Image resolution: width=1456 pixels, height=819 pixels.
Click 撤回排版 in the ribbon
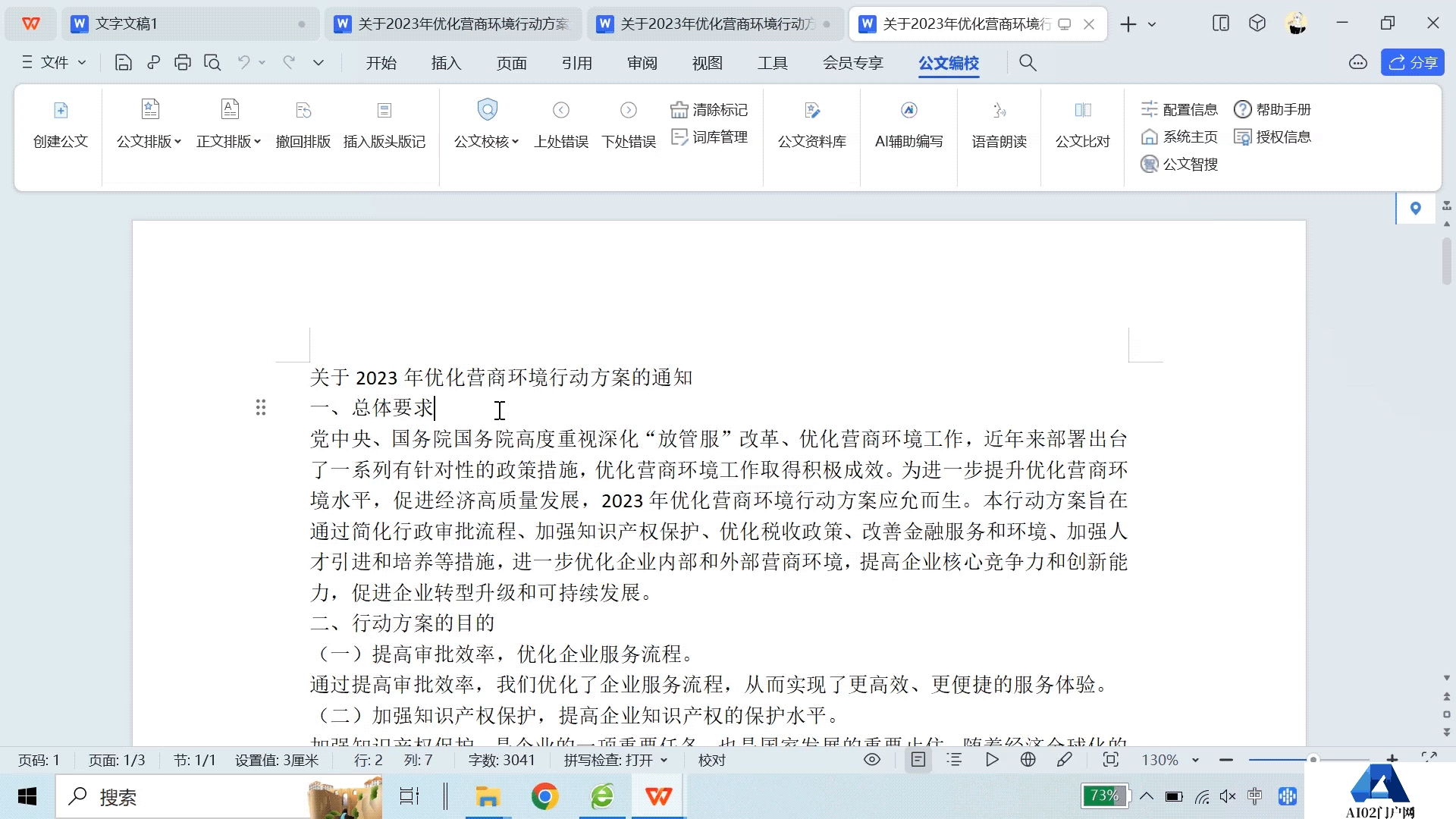pyautogui.click(x=303, y=126)
